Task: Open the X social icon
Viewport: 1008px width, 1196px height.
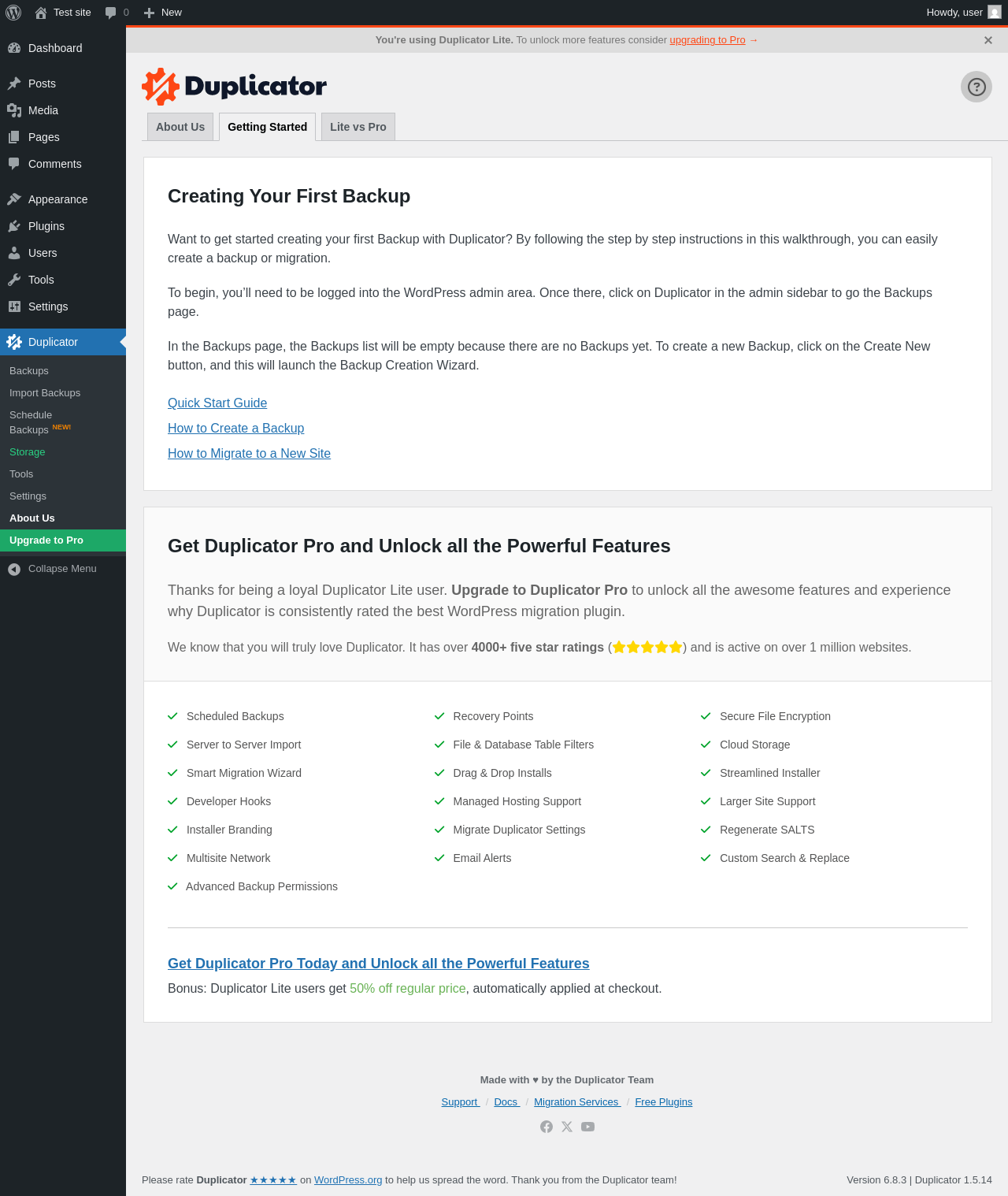Action: [x=567, y=1127]
